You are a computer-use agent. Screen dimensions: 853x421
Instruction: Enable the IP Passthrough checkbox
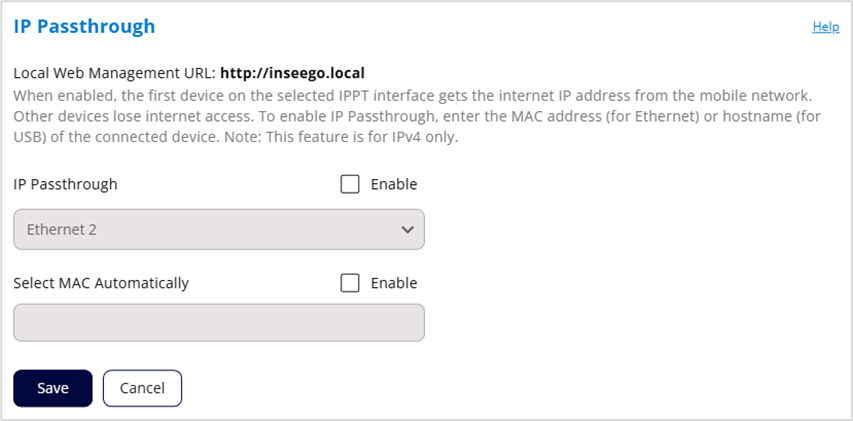tap(350, 184)
